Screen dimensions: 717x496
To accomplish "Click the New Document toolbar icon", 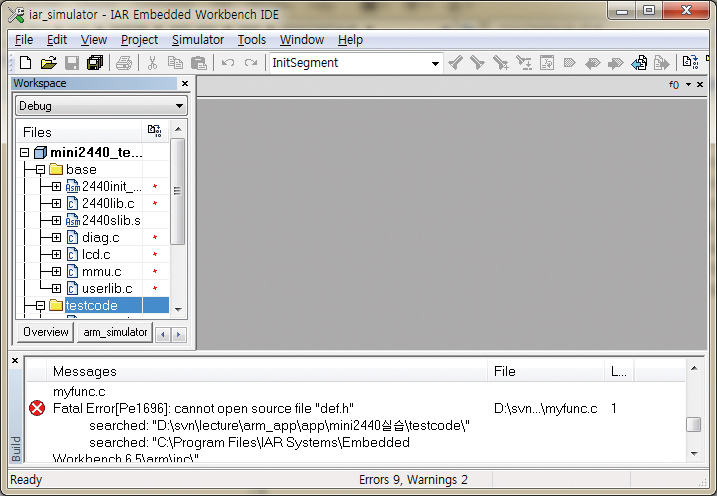I will coord(25,63).
